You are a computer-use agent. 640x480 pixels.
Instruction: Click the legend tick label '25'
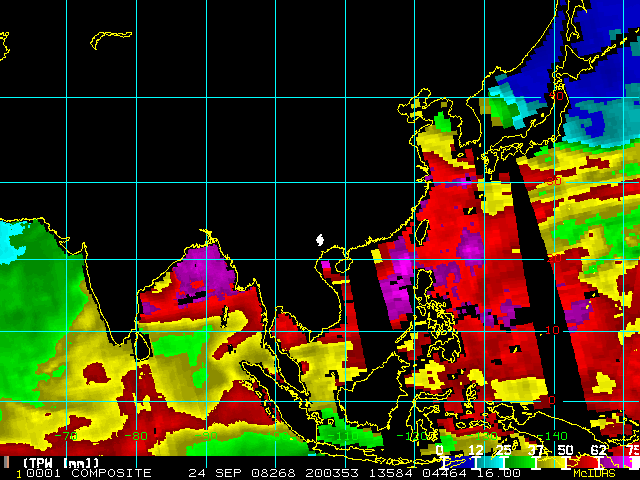(x=504, y=450)
